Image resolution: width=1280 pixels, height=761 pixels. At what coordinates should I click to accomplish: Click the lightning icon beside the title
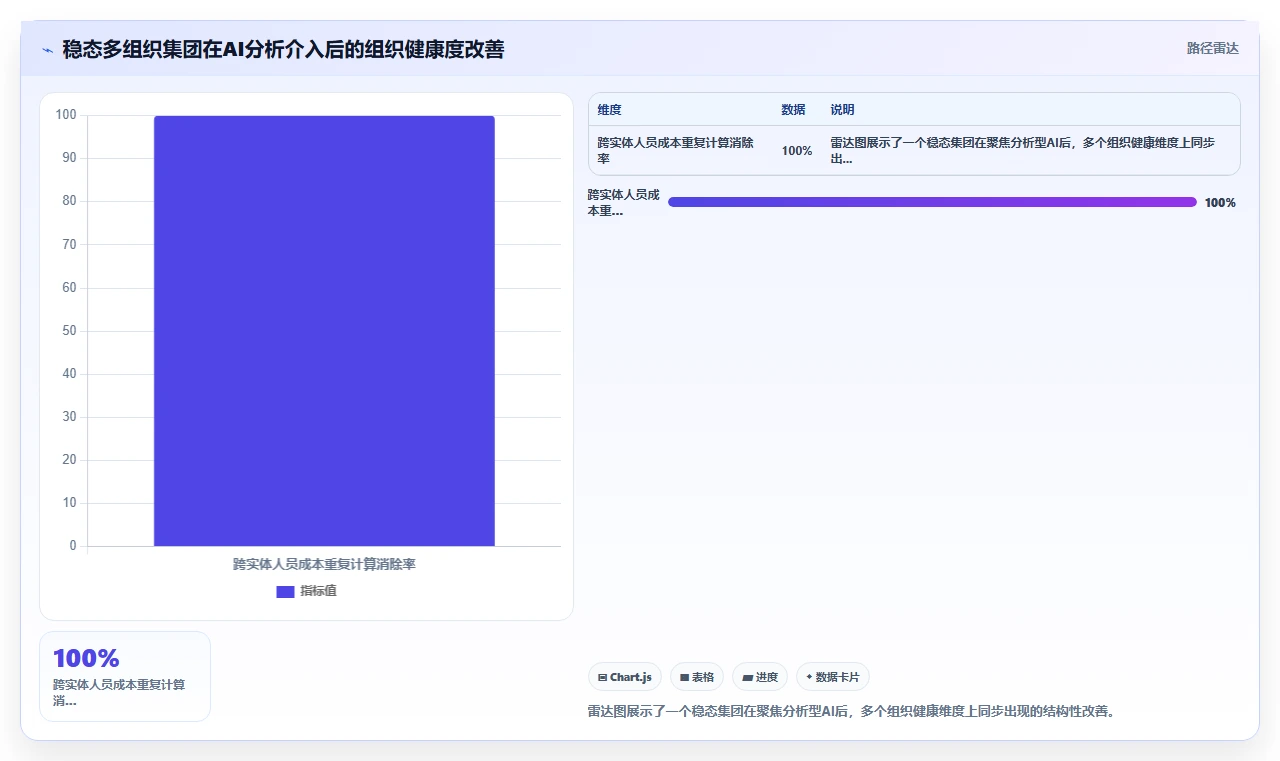point(47,50)
